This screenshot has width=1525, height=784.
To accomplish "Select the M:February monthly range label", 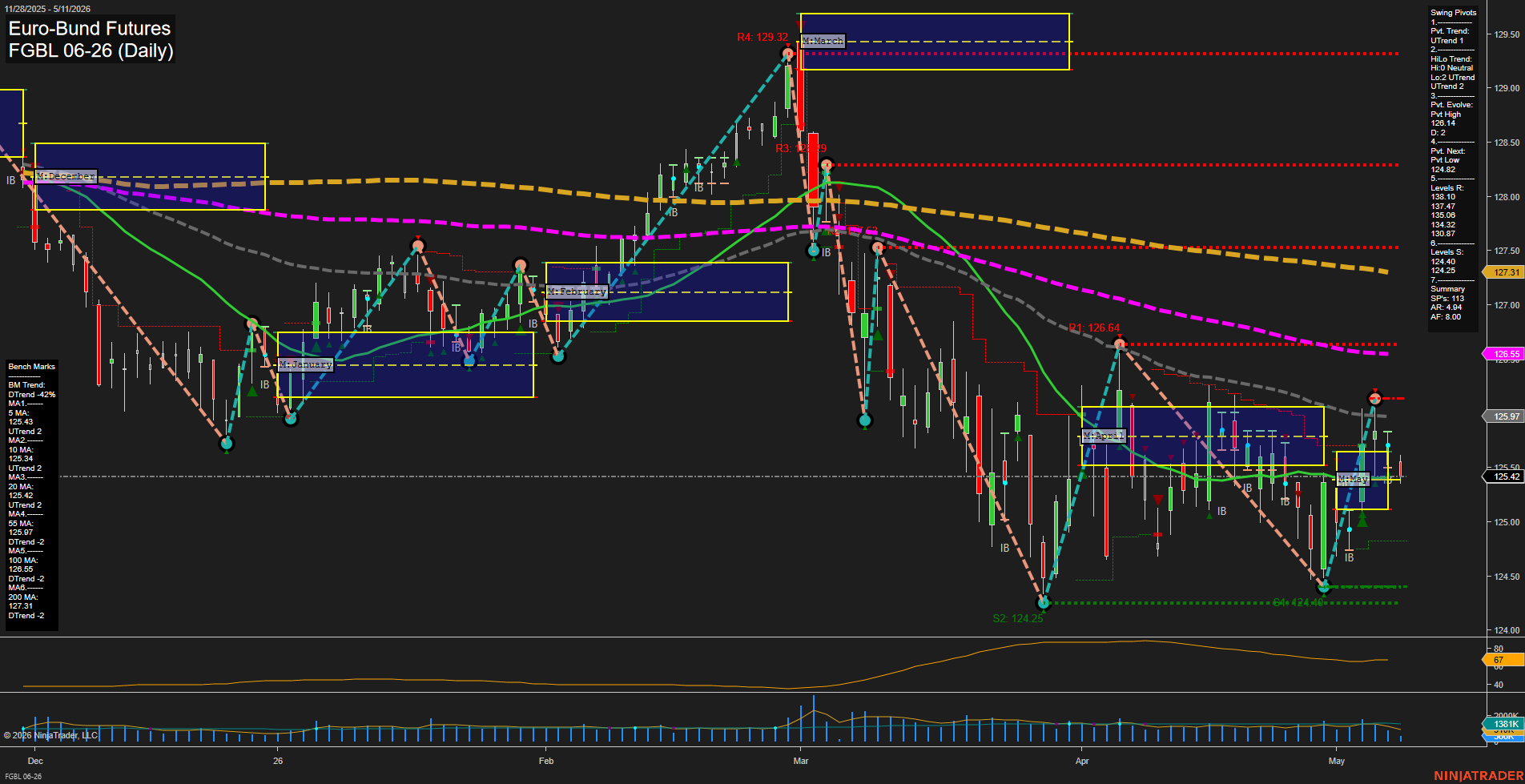I will pos(577,291).
